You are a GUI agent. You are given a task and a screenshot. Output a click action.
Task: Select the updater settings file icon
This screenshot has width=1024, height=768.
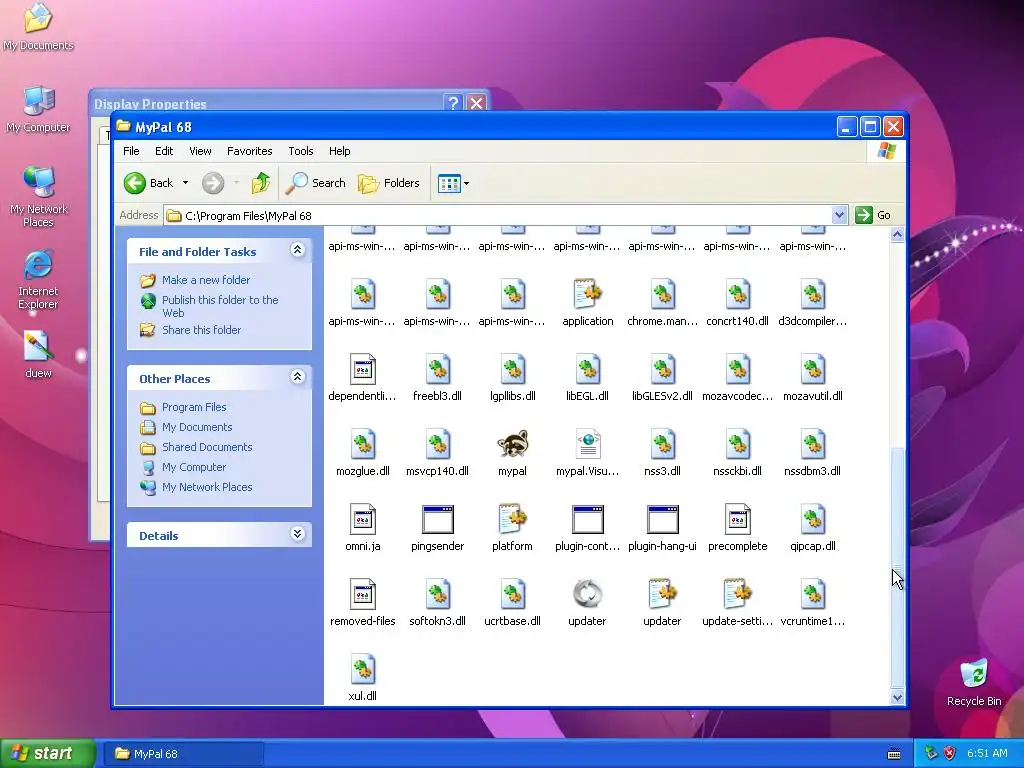point(662,595)
